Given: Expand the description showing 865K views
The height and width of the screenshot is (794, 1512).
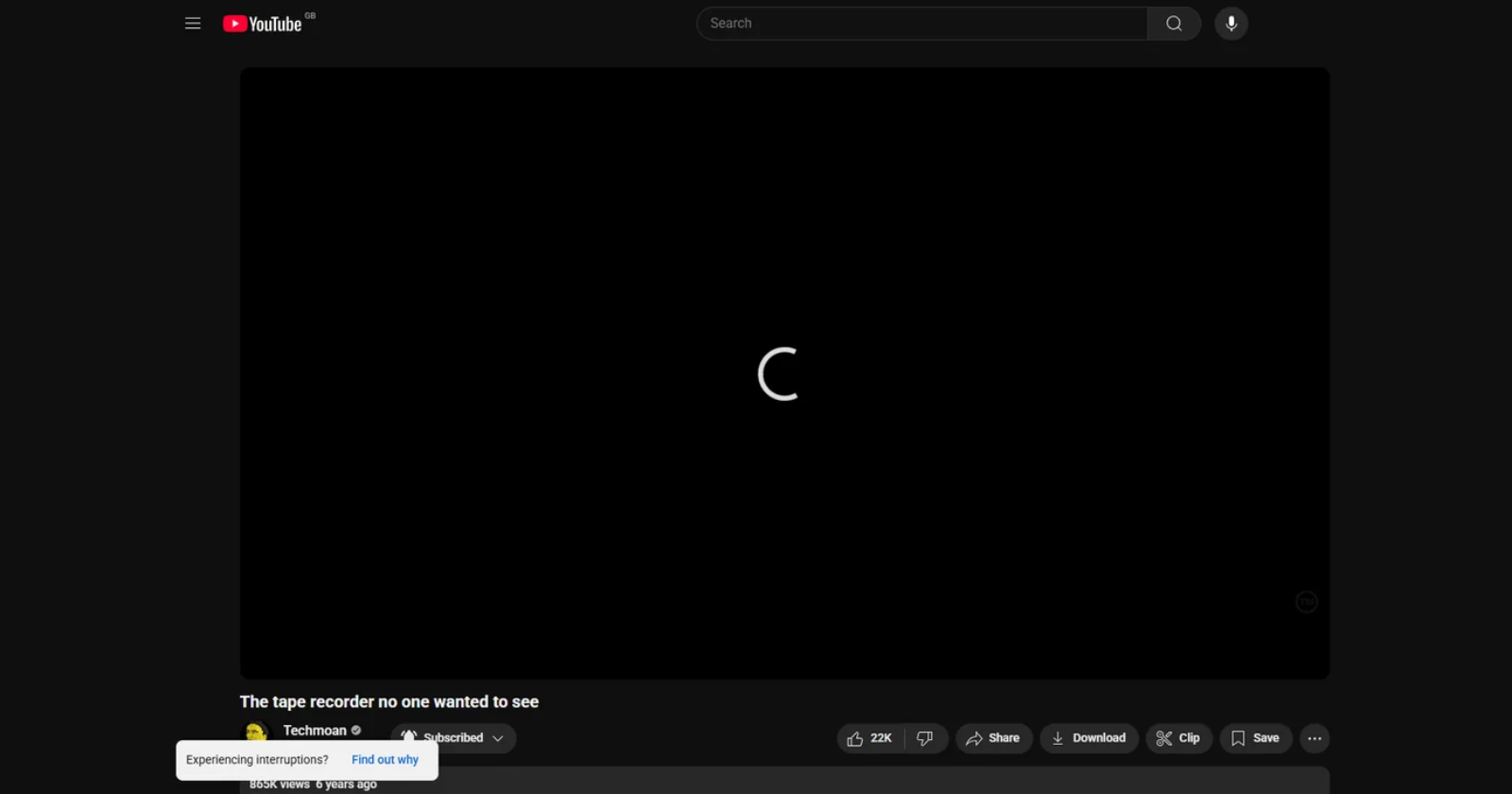Looking at the screenshot, I should click(x=784, y=783).
